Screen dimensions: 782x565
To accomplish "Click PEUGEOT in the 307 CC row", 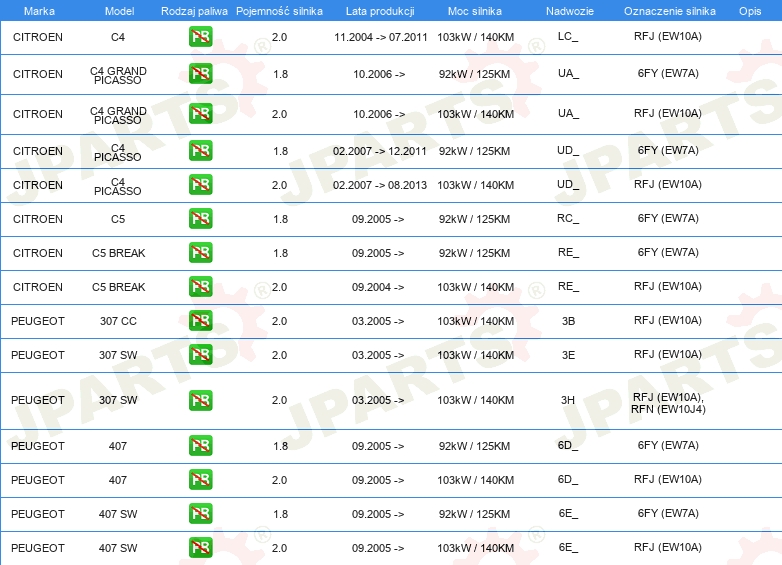I will (x=38, y=321).
